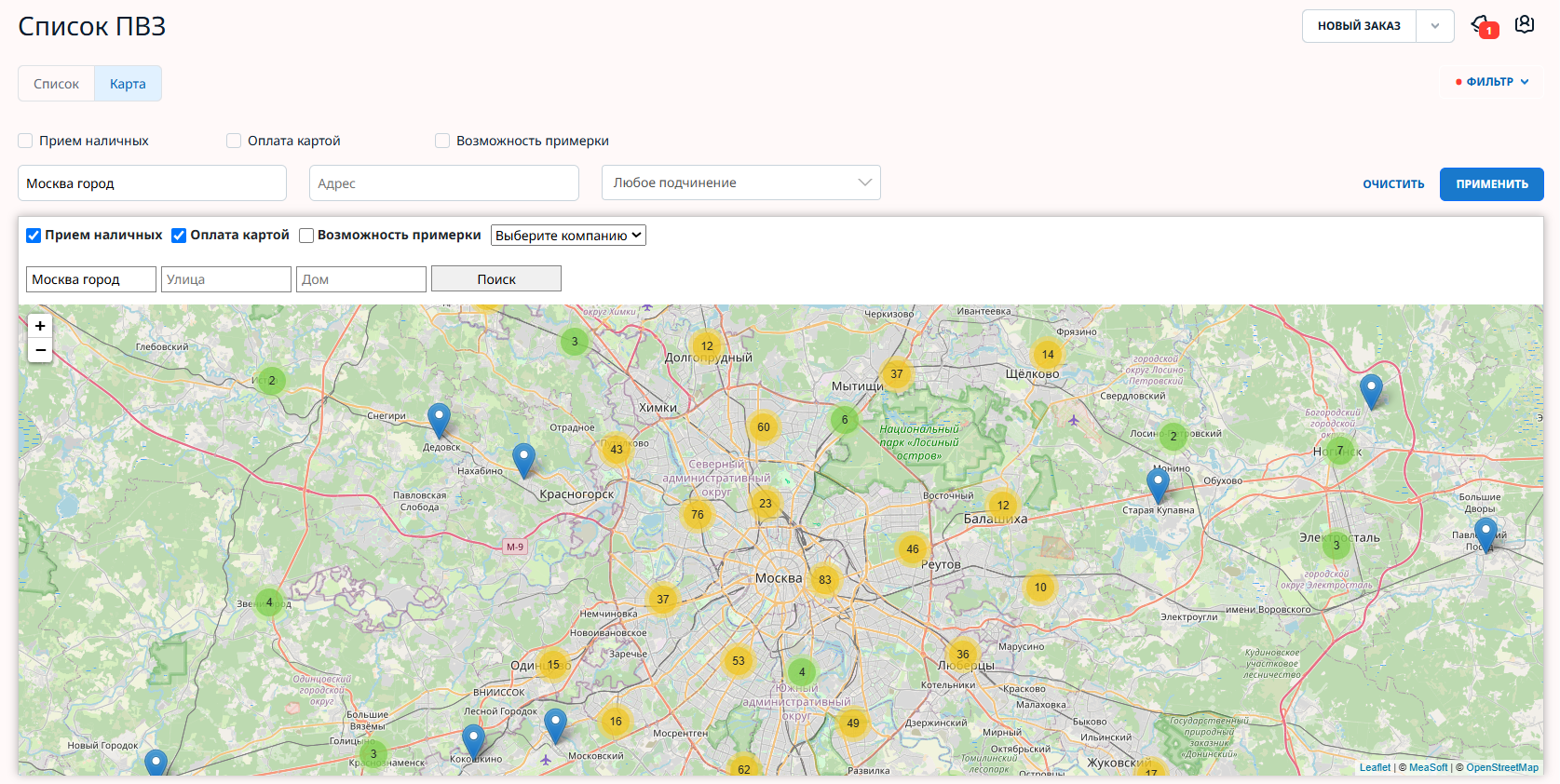Open the notifications icon with red badge
The width and height of the screenshot is (1560, 784).
click(x=1482, y=26)
